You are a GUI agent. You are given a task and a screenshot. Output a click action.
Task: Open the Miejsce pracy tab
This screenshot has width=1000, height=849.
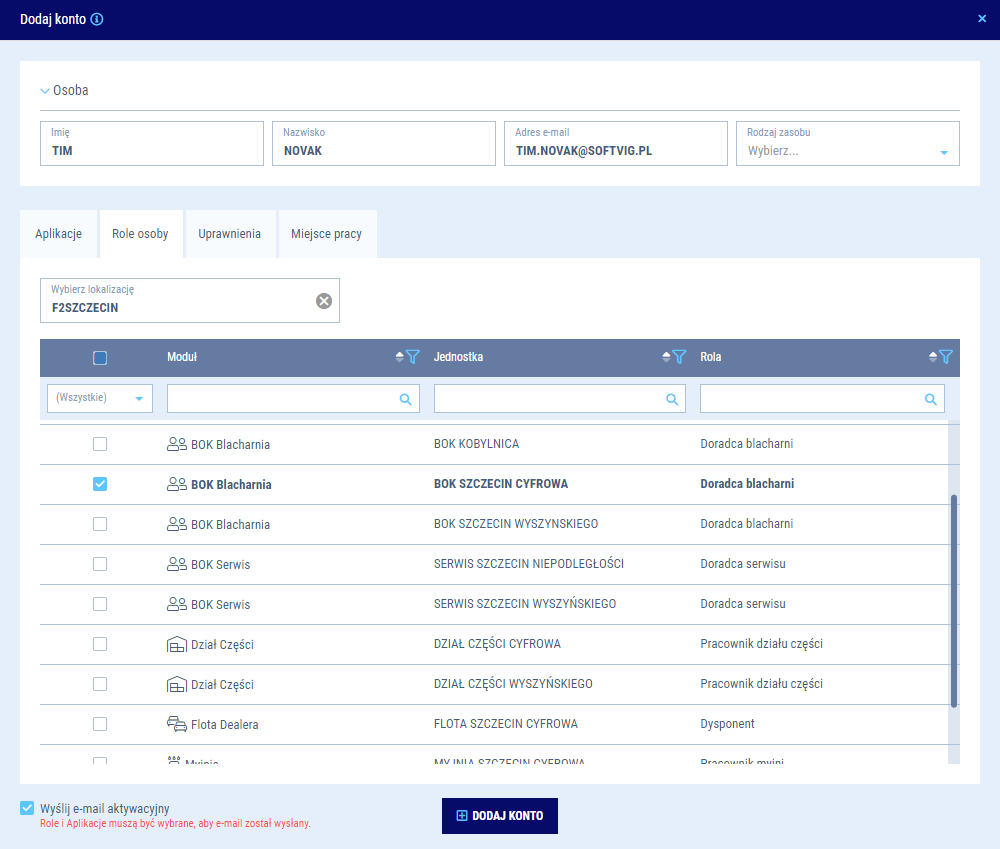coord(326,234)
